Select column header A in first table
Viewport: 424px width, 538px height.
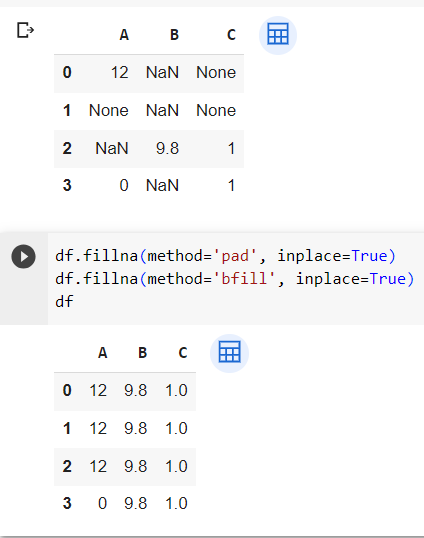click(x=124, y=35)
